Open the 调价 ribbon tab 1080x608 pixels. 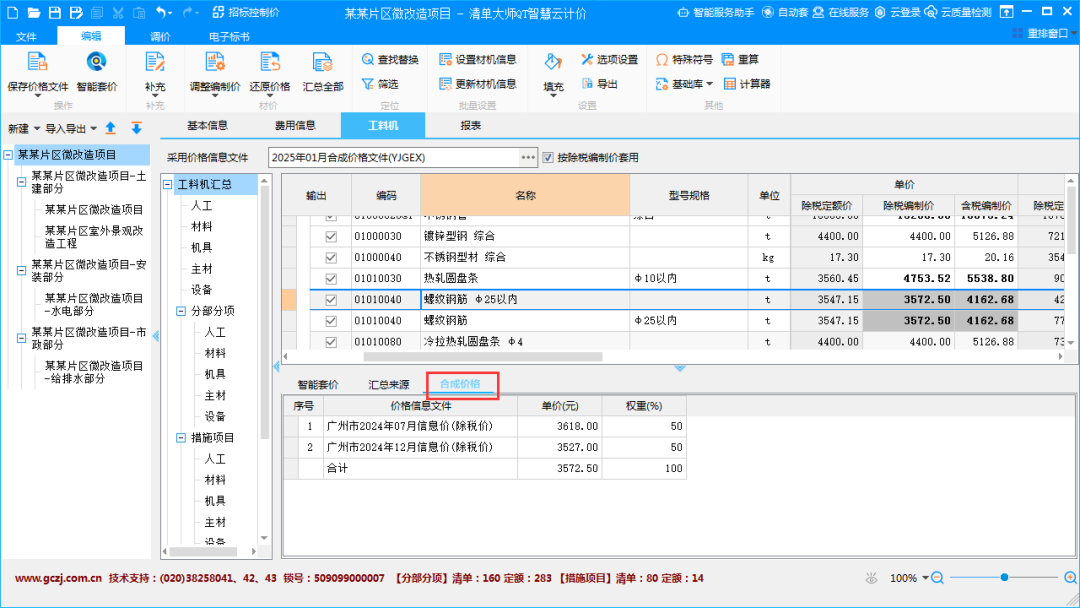160,36
